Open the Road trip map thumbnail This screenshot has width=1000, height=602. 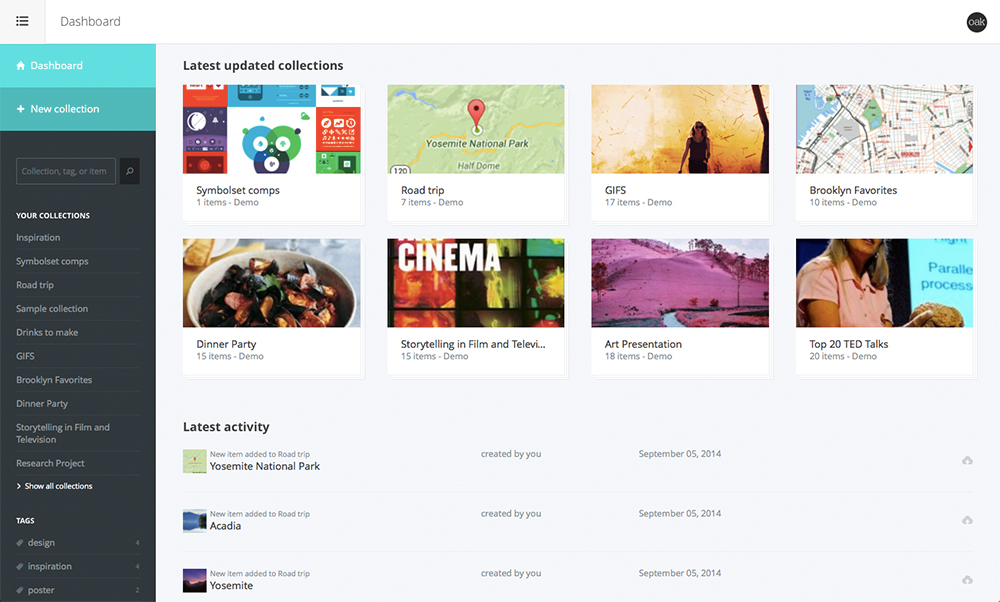coord(475,129)
